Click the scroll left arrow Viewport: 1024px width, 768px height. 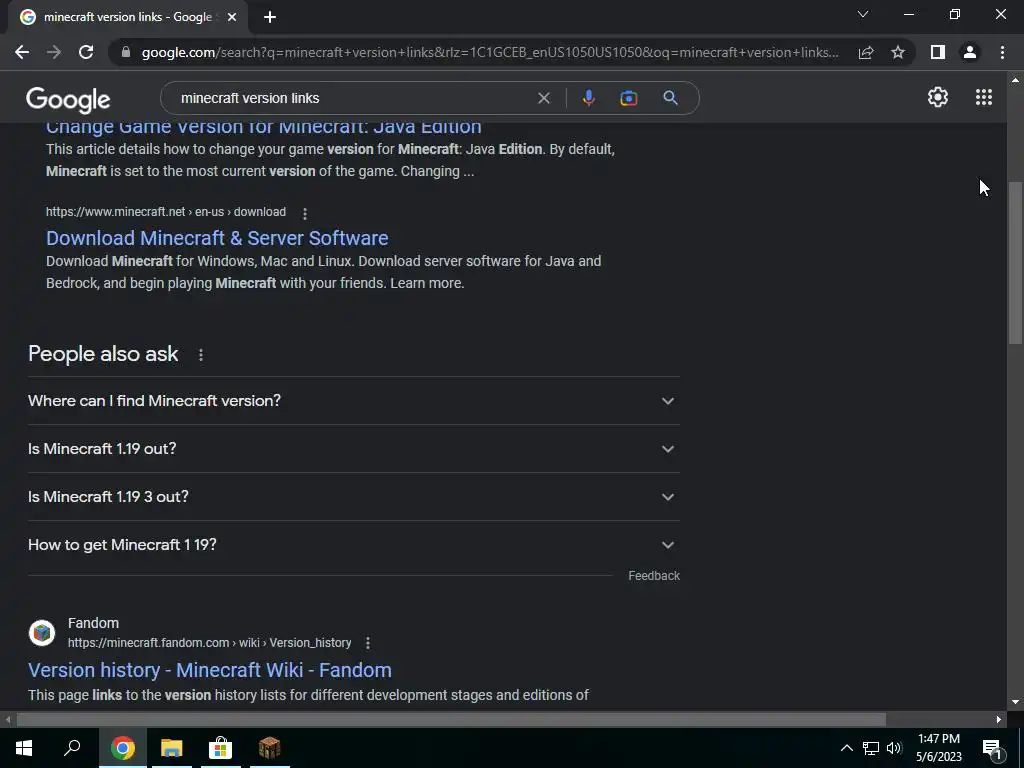(7, 720)
